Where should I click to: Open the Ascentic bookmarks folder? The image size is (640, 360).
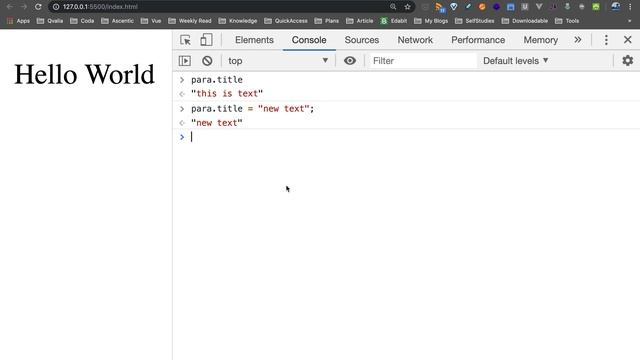(x=117, y=21)
